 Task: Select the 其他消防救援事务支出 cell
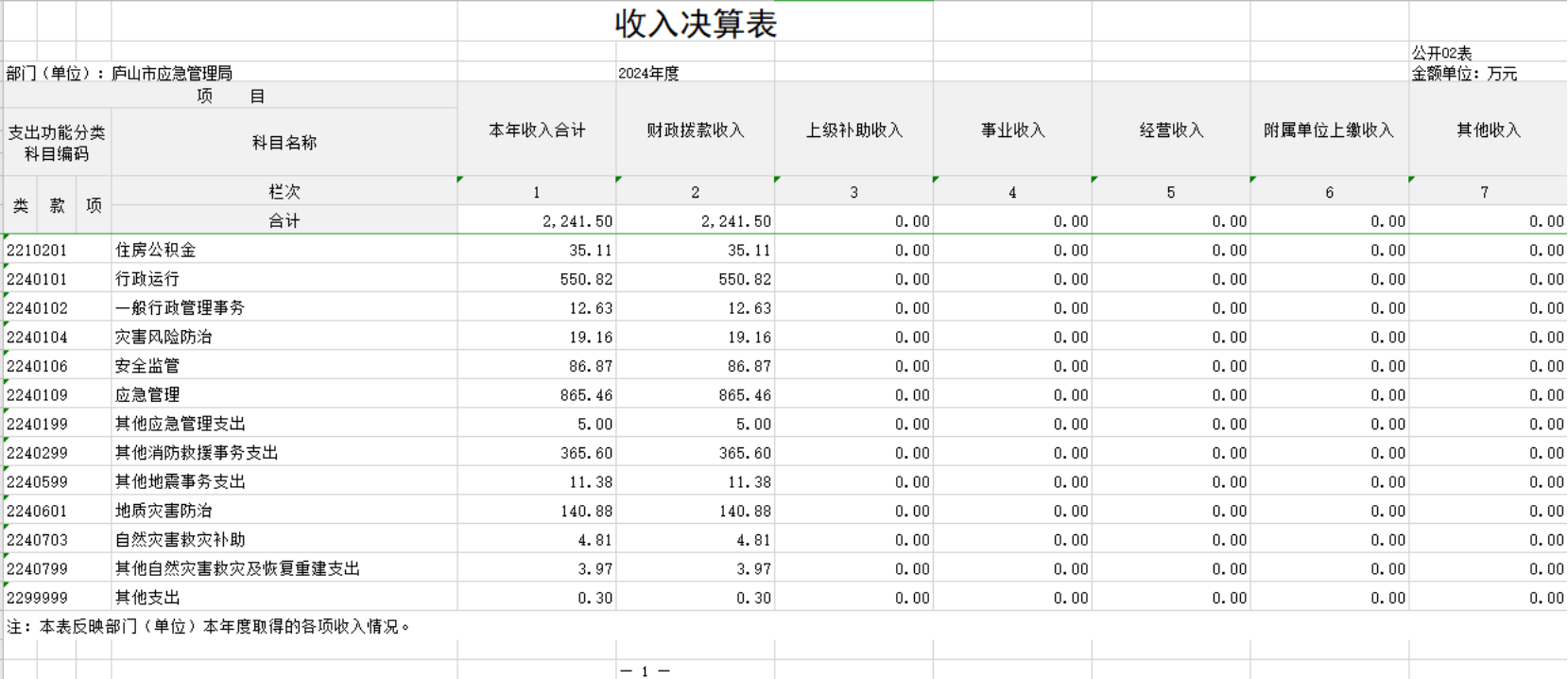[x=197, y=453]
